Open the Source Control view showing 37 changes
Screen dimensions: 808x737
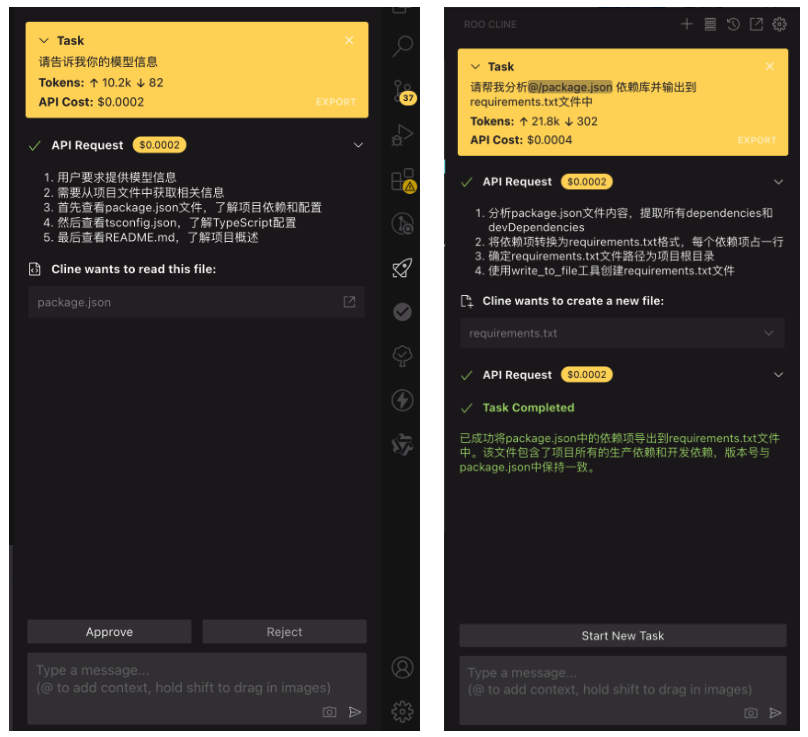click(402, 92)
